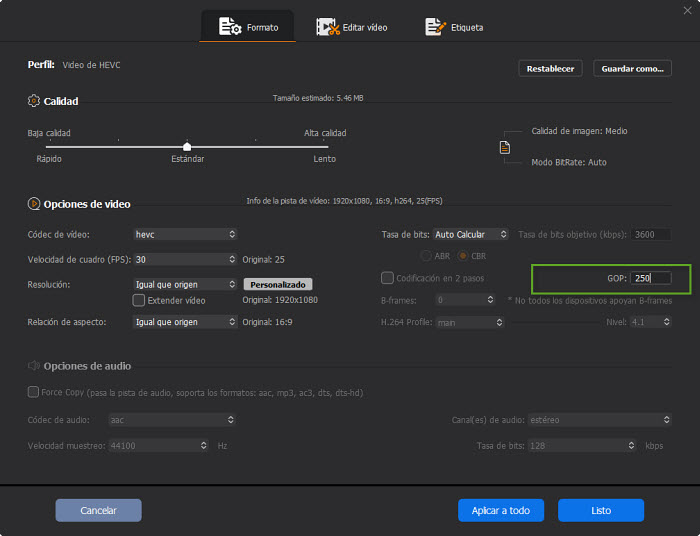Click the Restablecer button
This screenshot has width=700, height=536.
point(550,68)
